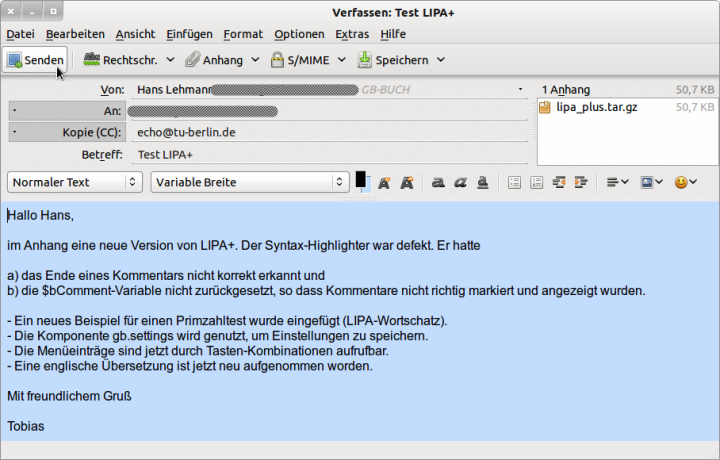Toggle underline formatting
The image size is (720, 460).
pos(482,183)
